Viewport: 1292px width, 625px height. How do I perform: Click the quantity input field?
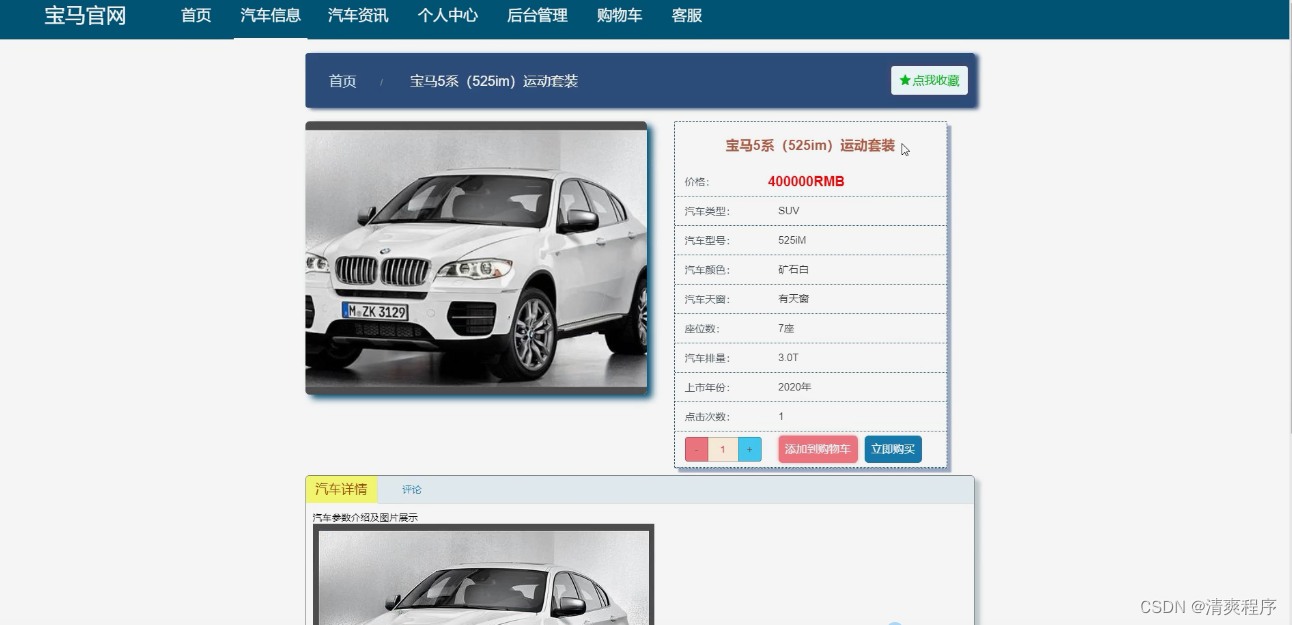[722, 449]
